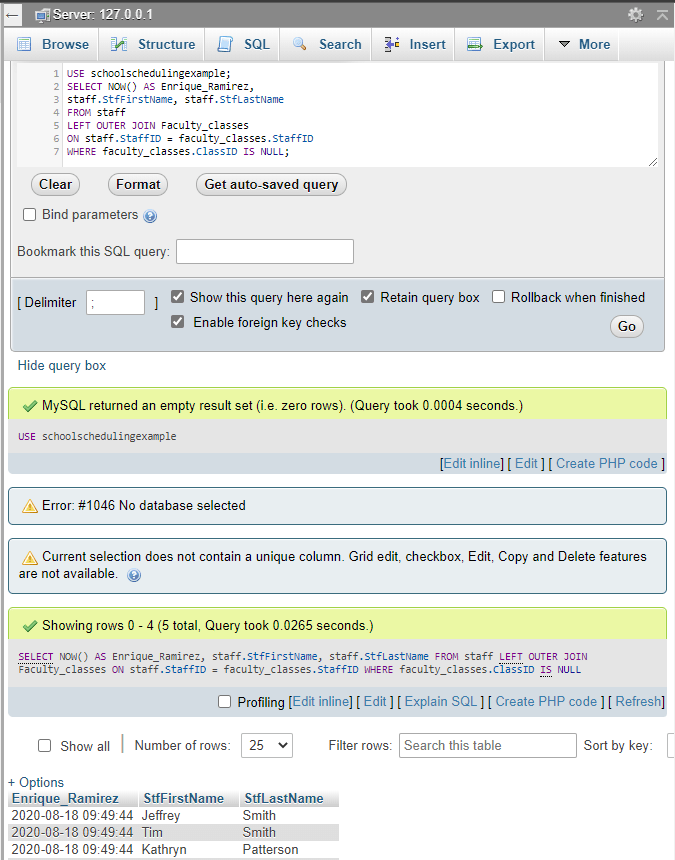Click the Refresh link

point(639,701)
